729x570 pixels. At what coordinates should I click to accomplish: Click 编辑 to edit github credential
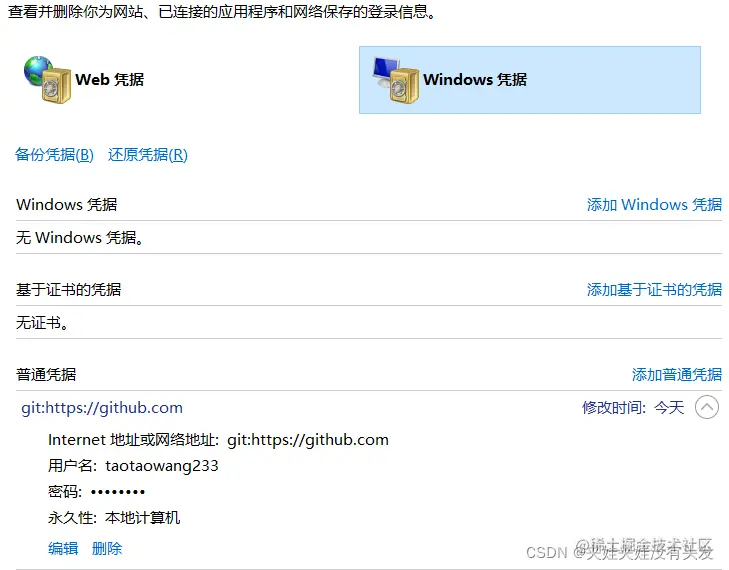tap(63, 548)
